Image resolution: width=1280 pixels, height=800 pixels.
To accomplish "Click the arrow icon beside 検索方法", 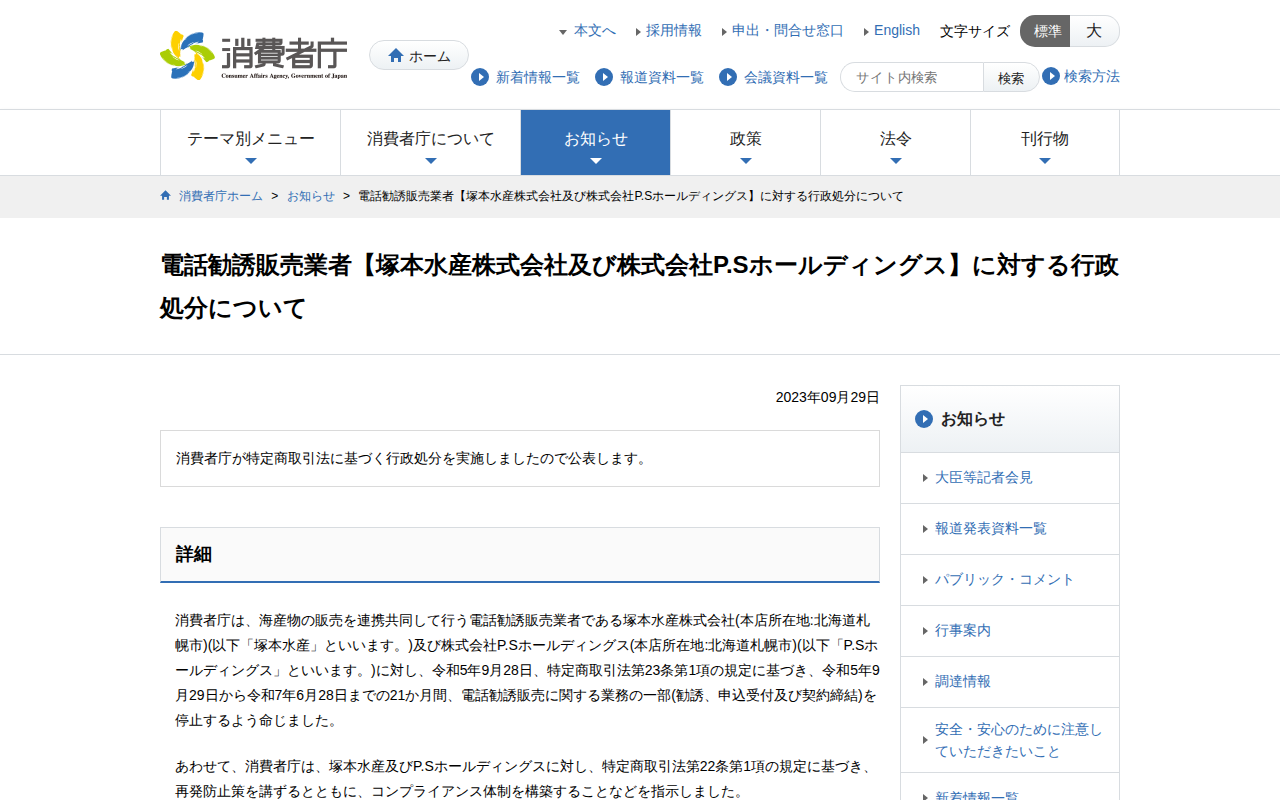I will point(1051,76).
